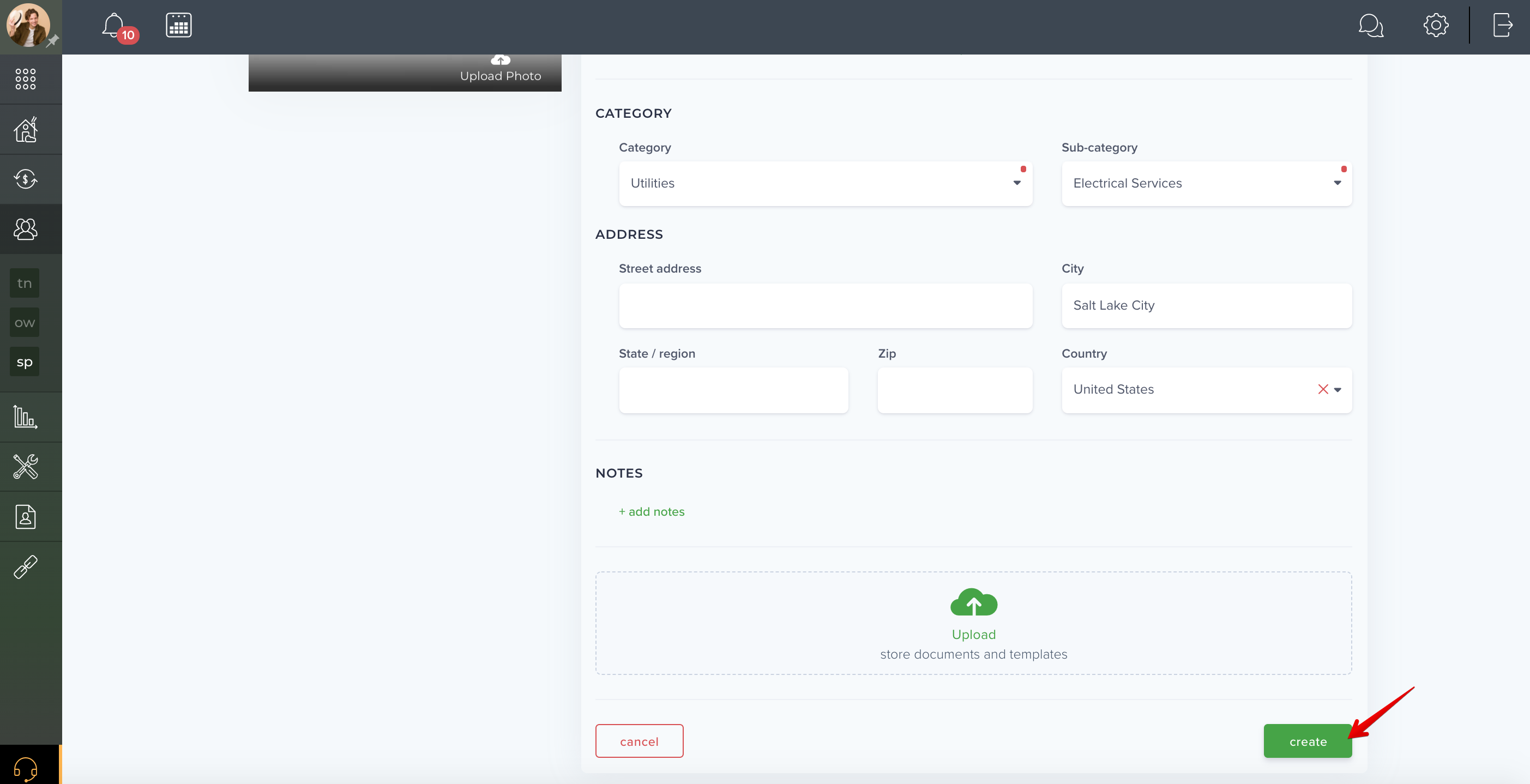Open the properties house icon in sidebar

(x=26, y=129)
